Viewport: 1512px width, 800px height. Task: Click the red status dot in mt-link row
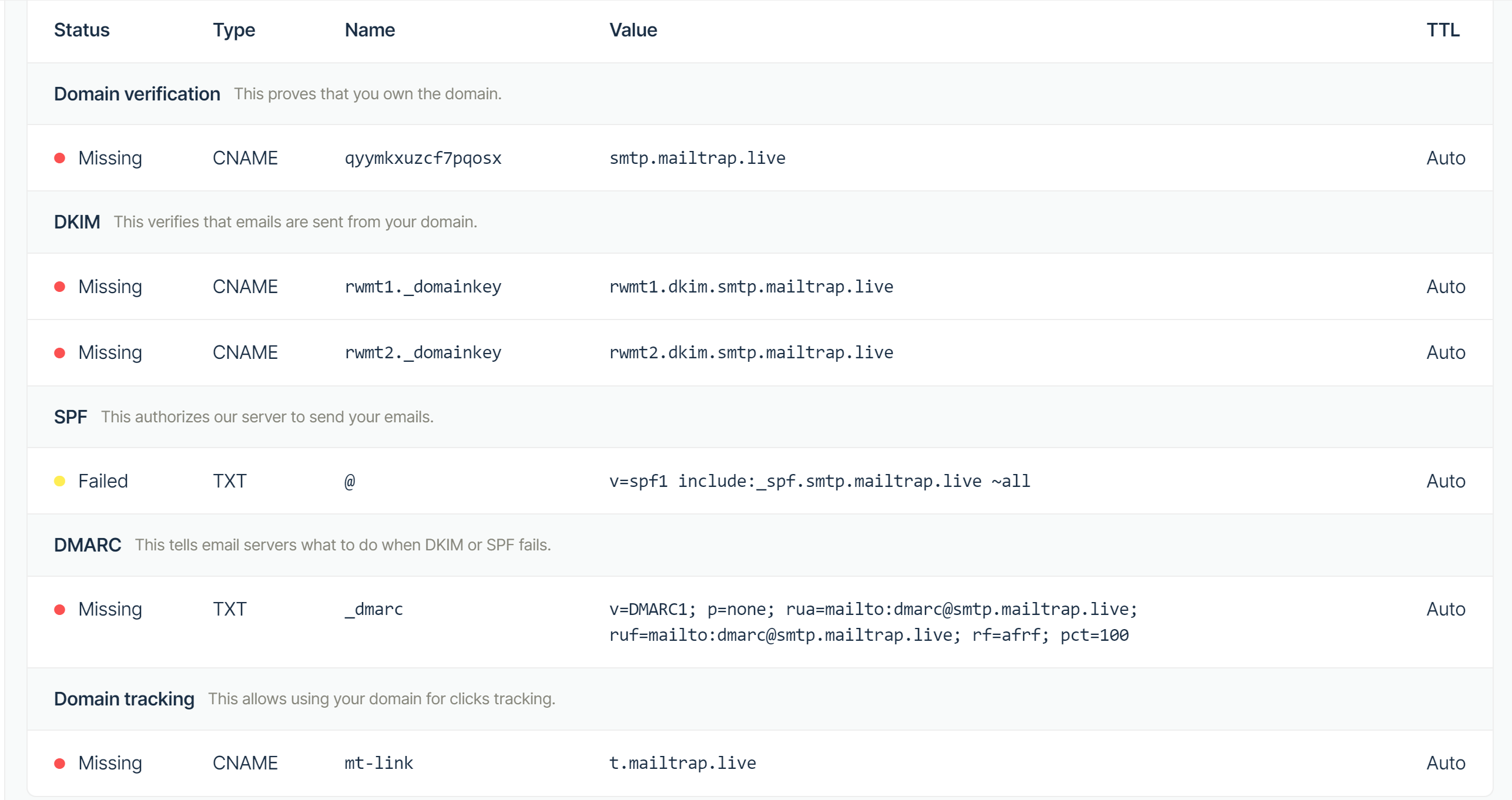(59, 763)
